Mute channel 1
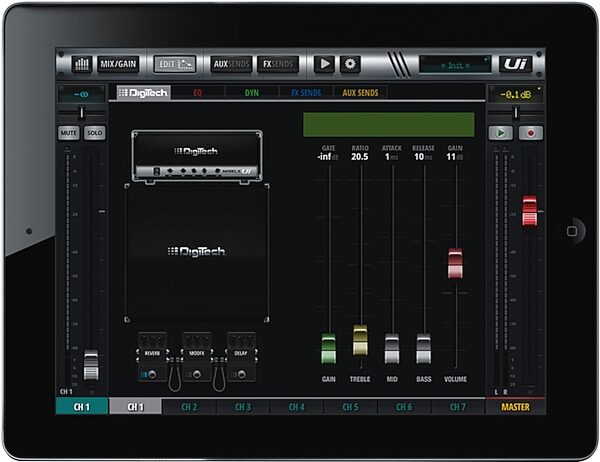Screen dimensions: 600x462 coord(68,133)
